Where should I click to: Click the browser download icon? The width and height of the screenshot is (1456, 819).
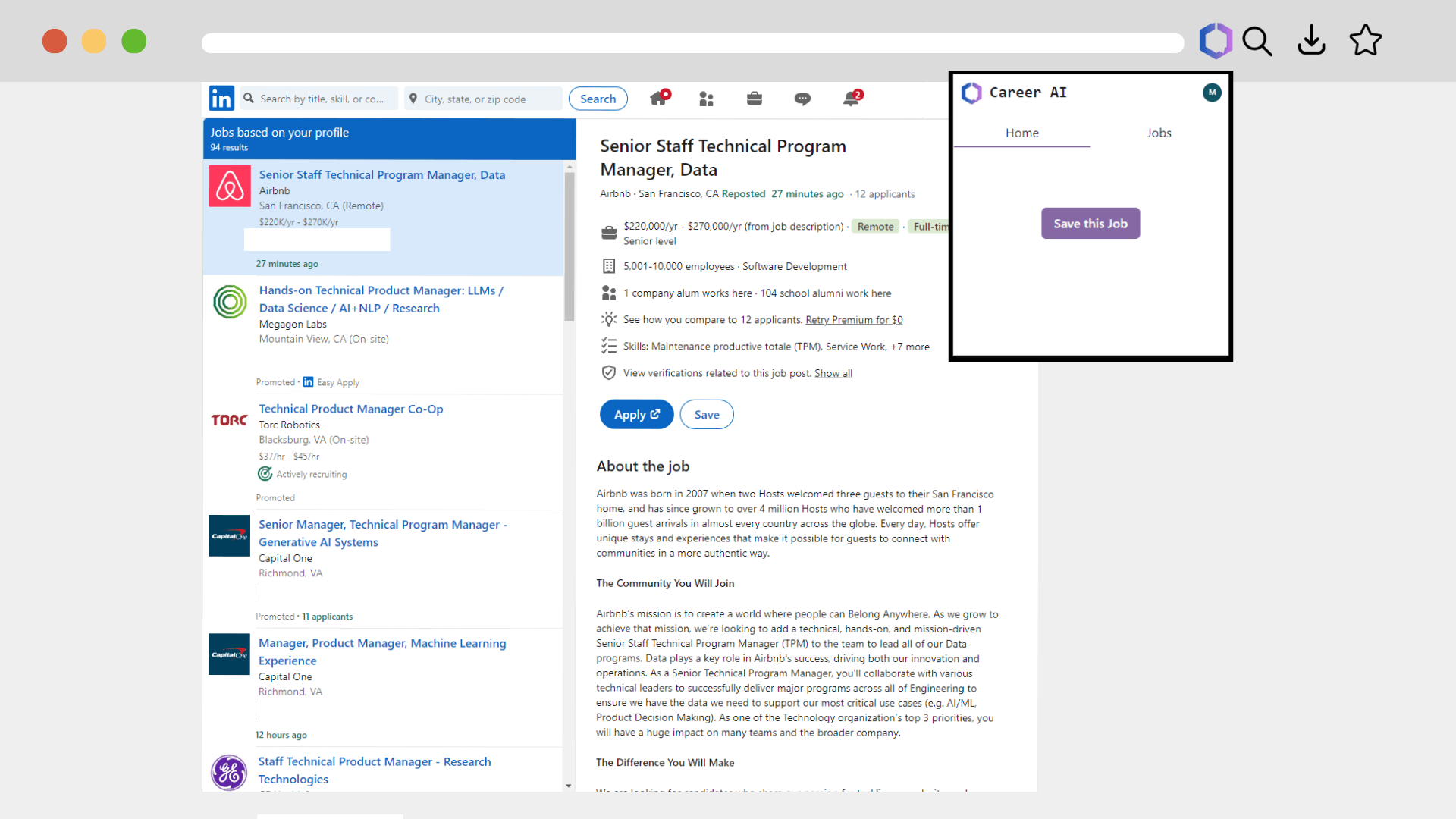click(x=1311, y=41)
